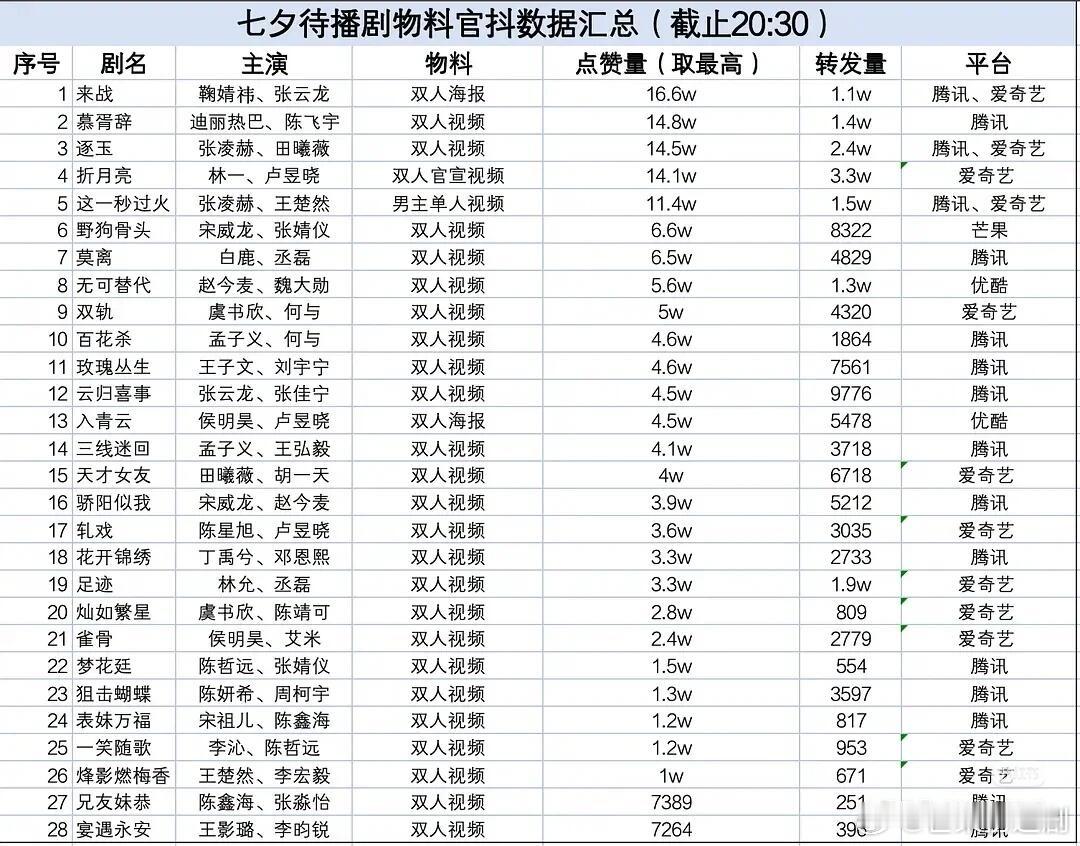Select the cast cell 陈星旭、卢昱晓
This screenshot has width=1080, height=846.
click(x=264, y=530)
